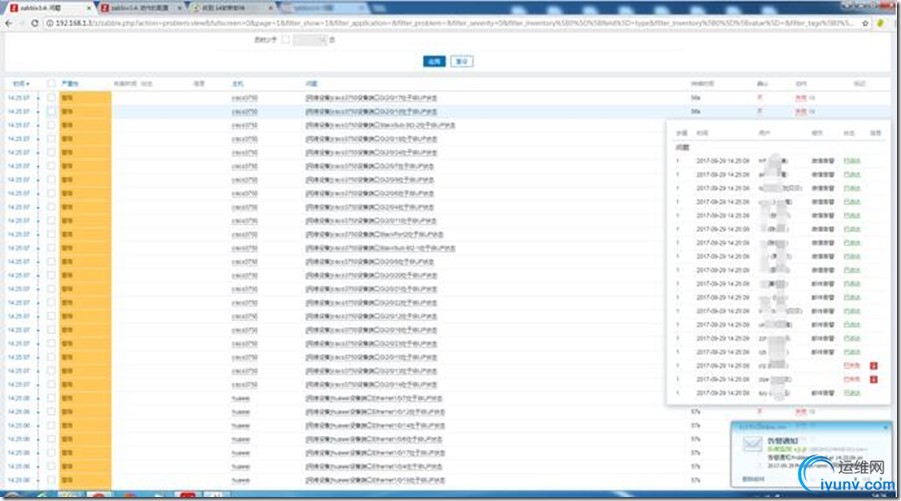Image resolution: width=901 pixels, height=501 pixels.
Task: Sort by the 主机 column header
Action: [238, 84]
